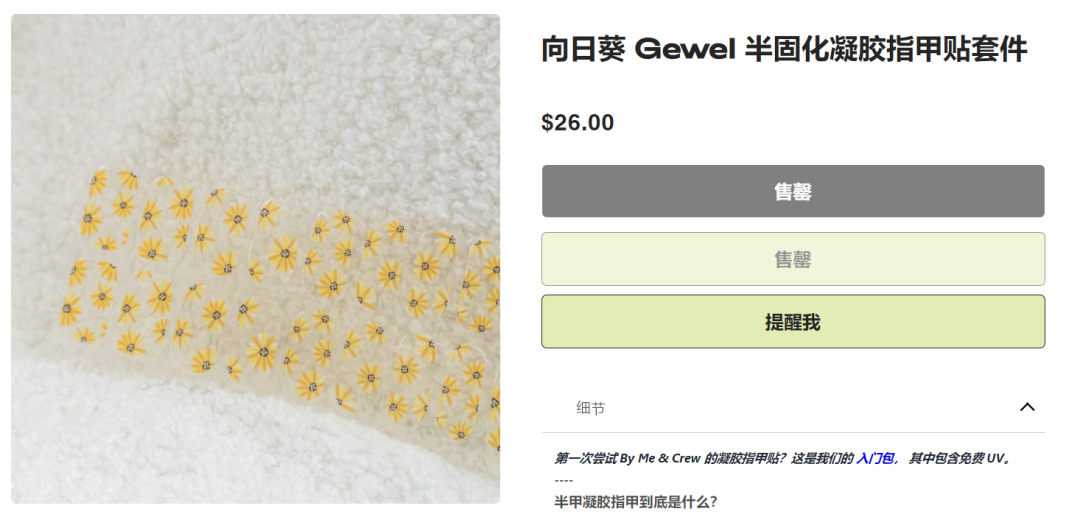Screen dimensions: 1080x517
Task: Click the pale green 售罄 button
Action: tap(793, 259)
